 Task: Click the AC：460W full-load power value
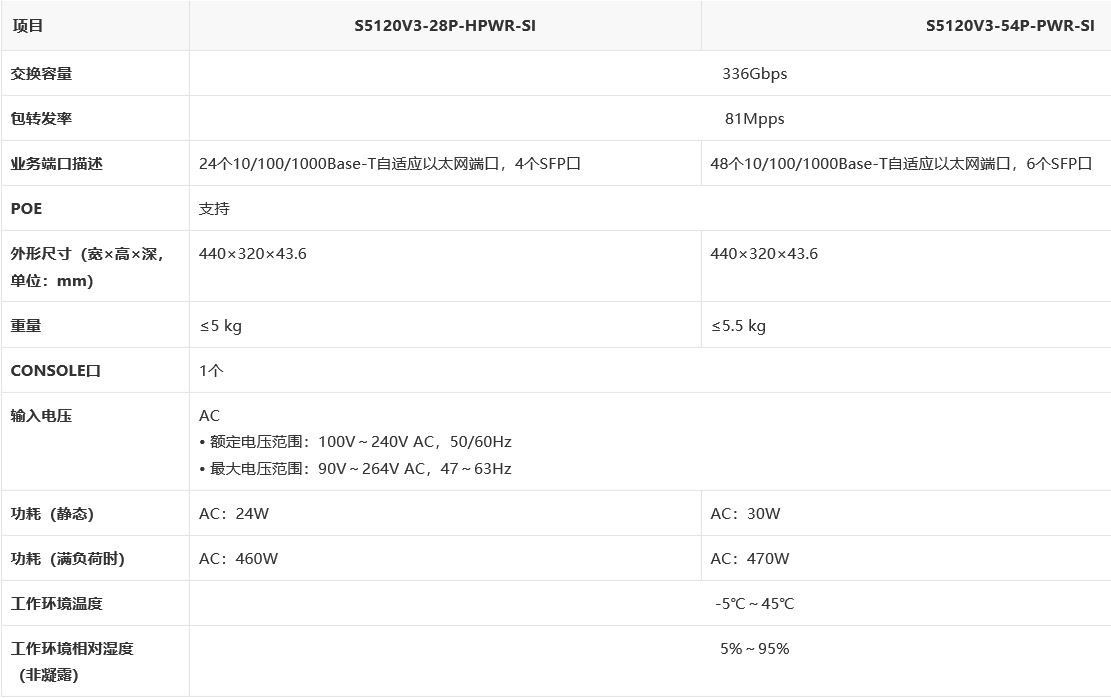tap(238, 559)
